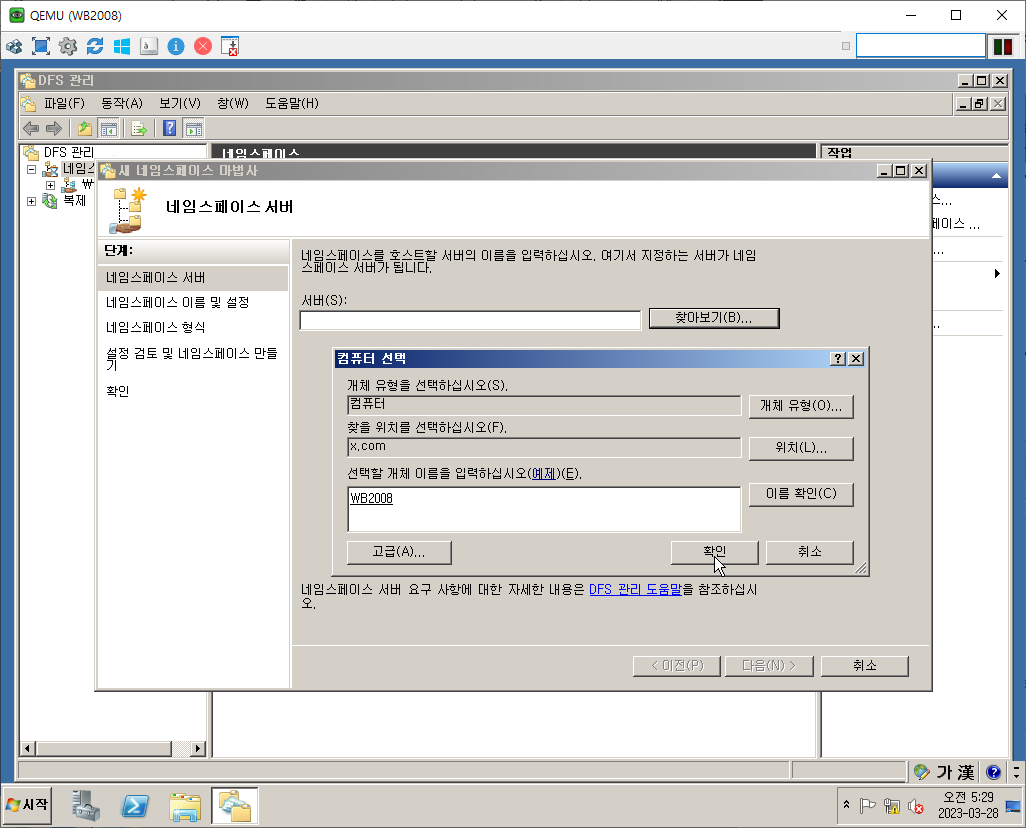Click the QEMU refresh arrows icon
This screenshot has width=1026, height=828.
point(95,46)
